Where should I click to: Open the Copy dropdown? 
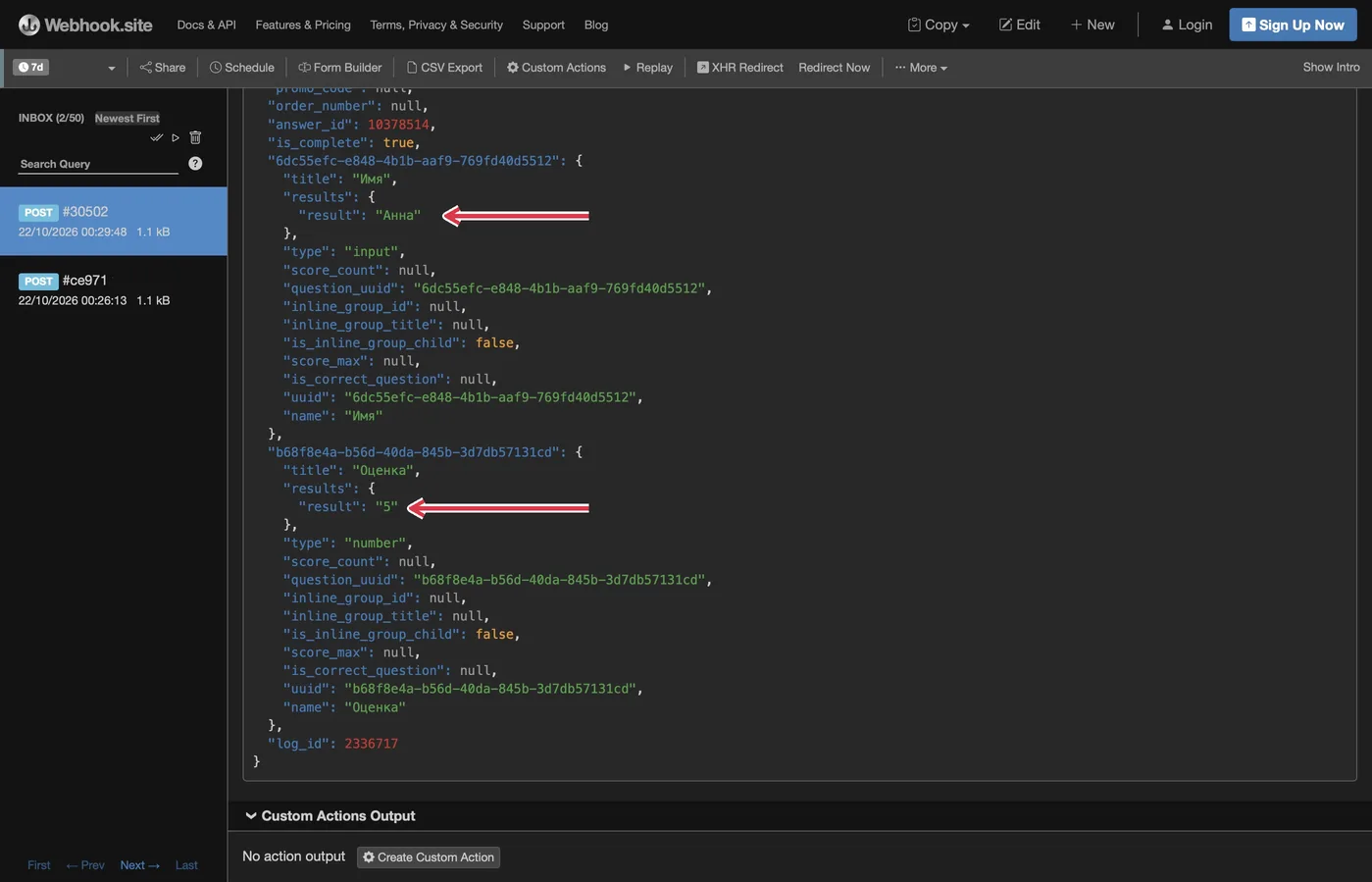click(x=939, y=25)
